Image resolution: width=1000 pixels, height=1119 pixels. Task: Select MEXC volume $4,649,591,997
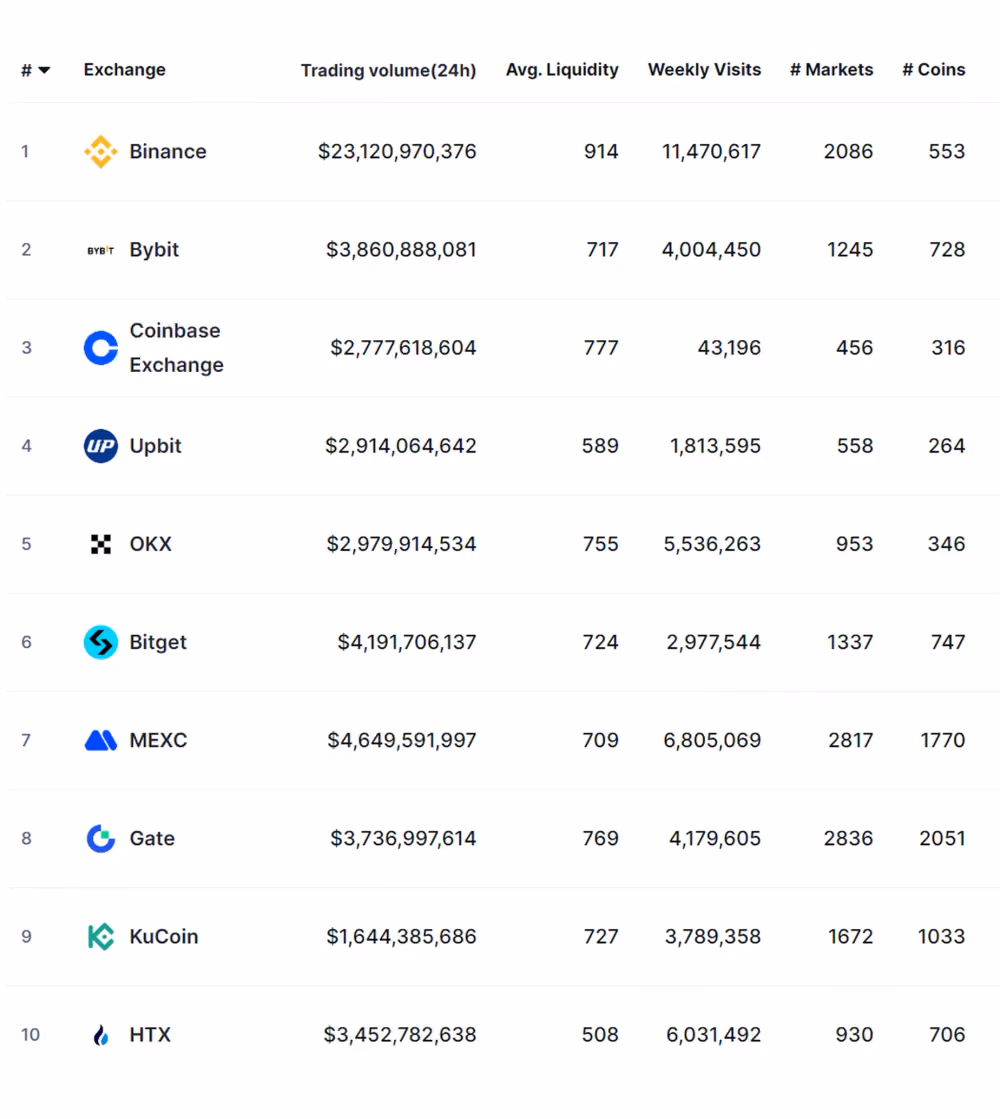pyautogui.click(x=402, y=740)
